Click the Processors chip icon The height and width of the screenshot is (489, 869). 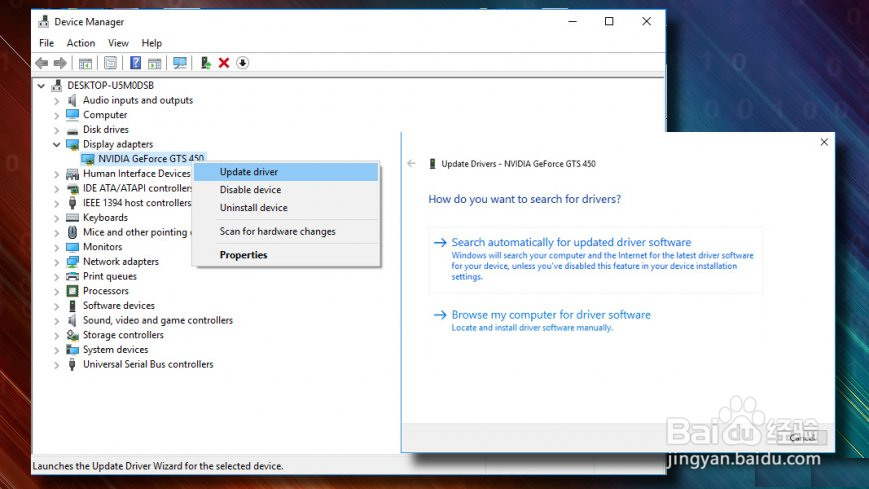click(72, 291)
